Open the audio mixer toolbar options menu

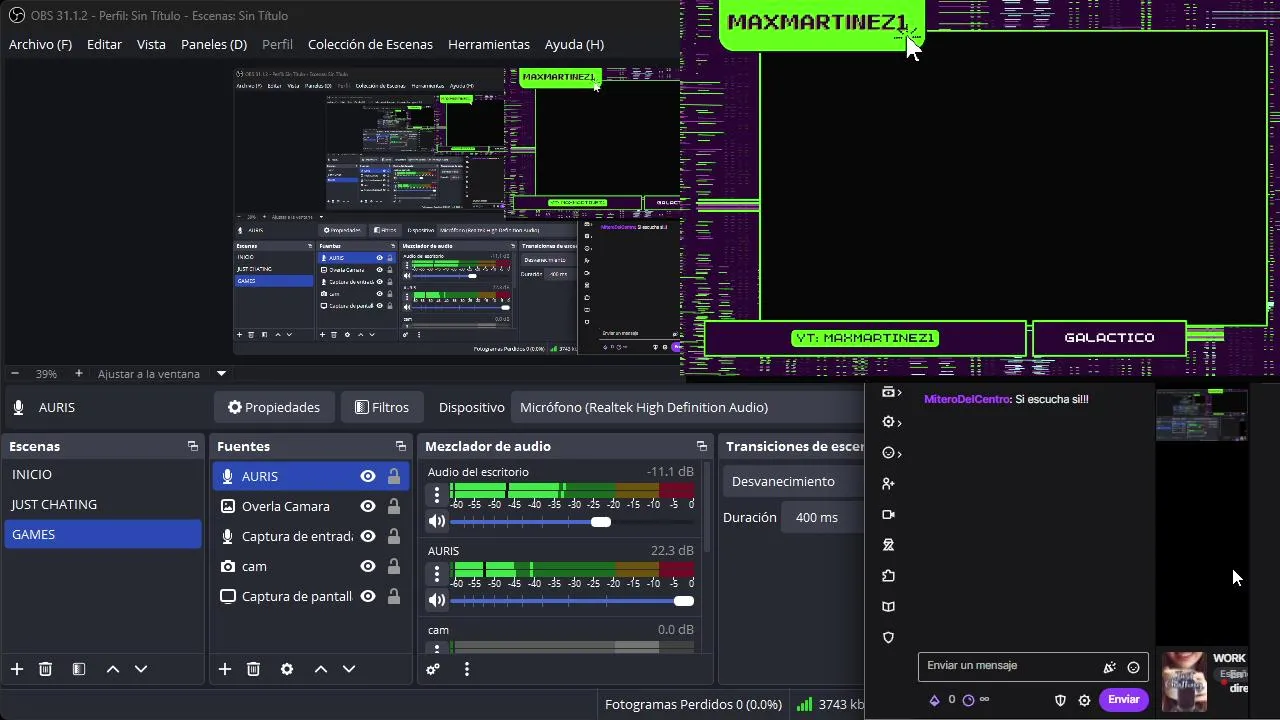pos(467,669)
